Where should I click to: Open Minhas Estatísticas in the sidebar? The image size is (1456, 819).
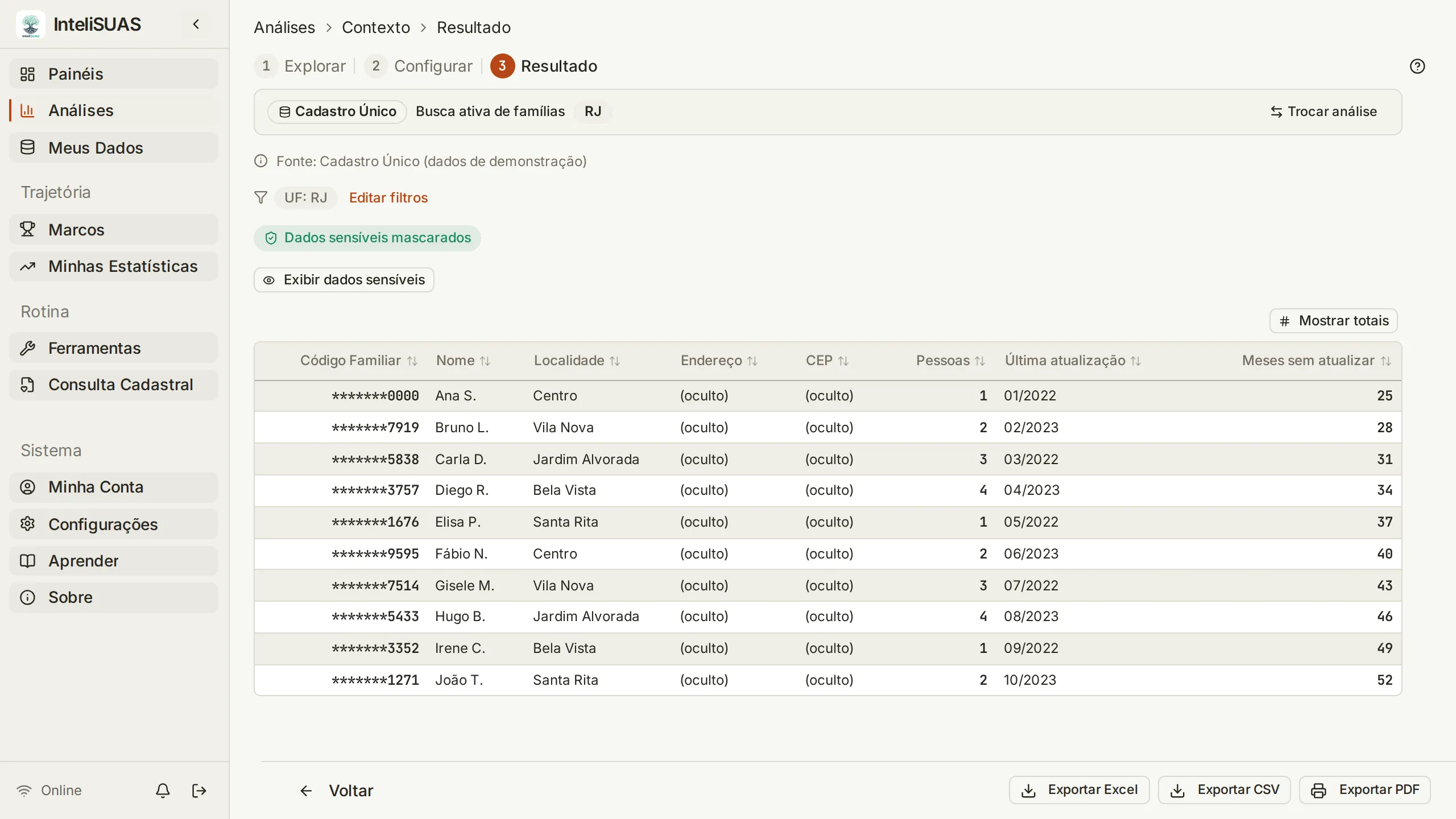114,266
